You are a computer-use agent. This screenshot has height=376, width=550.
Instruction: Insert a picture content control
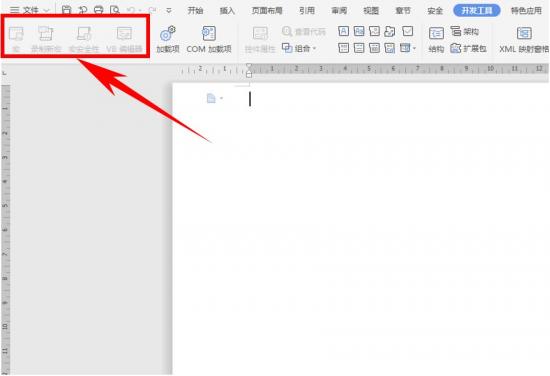pos(374,31)
